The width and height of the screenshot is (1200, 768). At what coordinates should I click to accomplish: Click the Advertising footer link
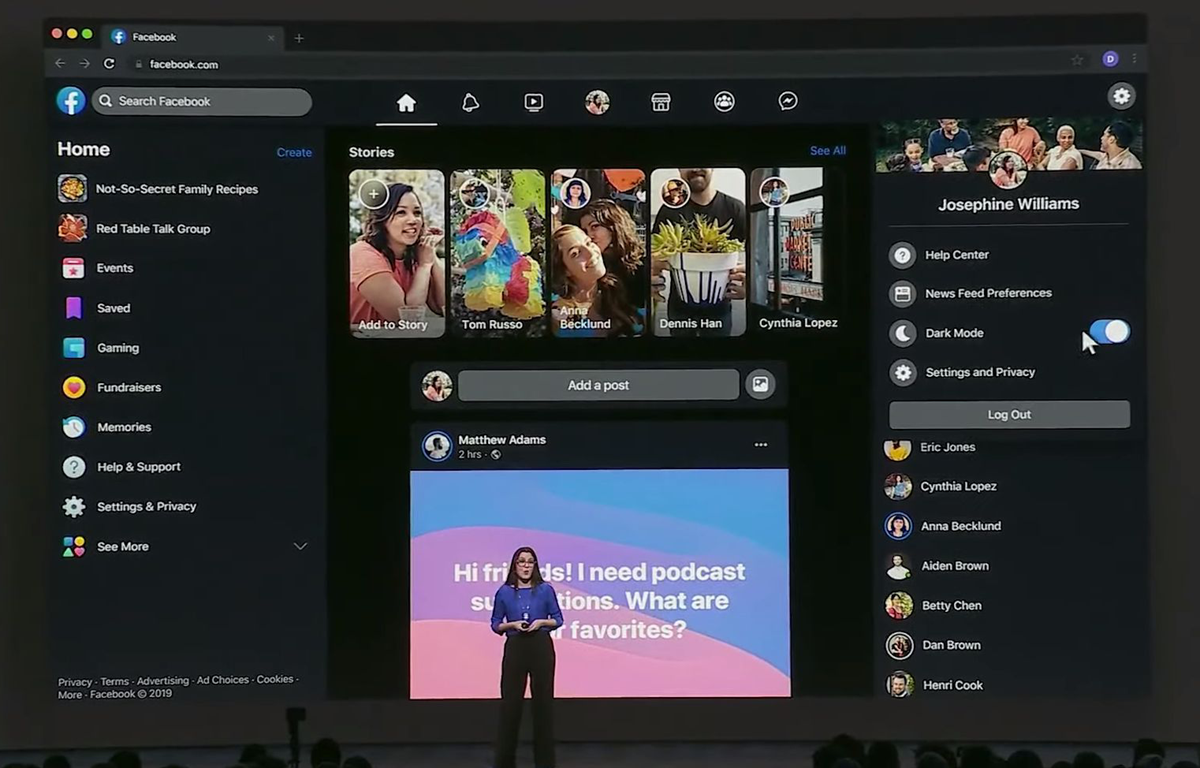pos(163,681)
